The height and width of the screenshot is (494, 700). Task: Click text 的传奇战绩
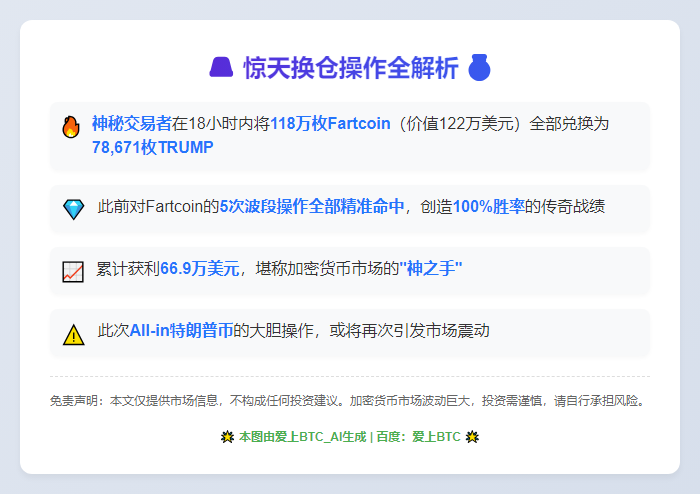click(x=565, y=206)
